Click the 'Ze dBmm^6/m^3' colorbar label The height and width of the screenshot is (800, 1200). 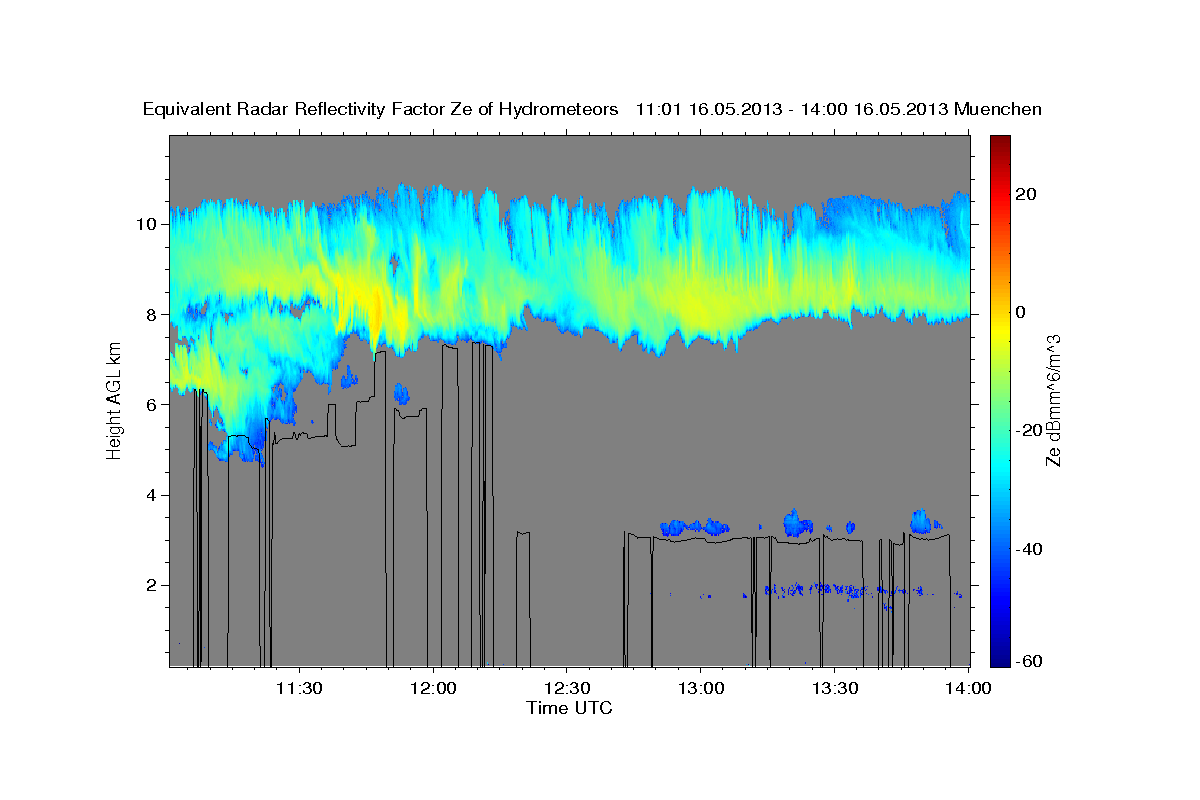pyautogui.click(x=1052, y=400)
